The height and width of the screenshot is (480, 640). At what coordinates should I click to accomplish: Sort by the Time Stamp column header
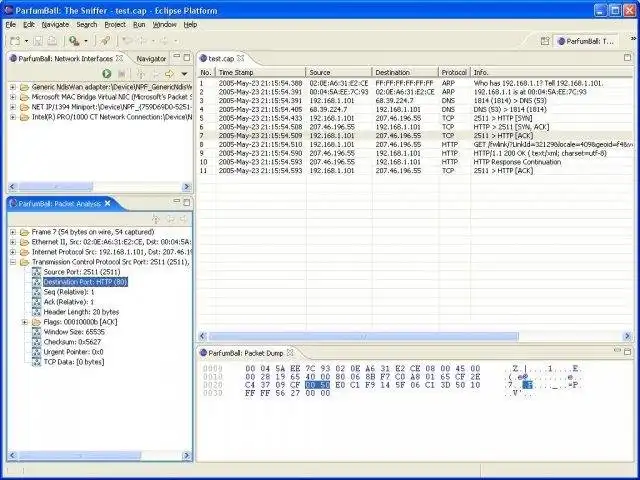pyautogui.click(x=261, y=73)
